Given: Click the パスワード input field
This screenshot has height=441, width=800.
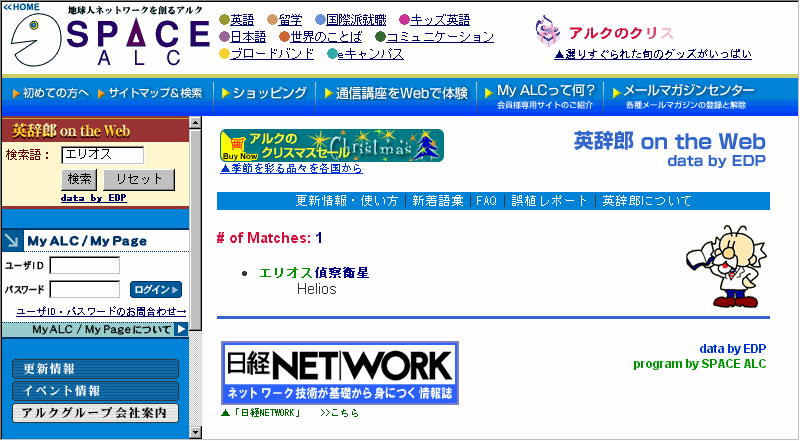Looking at the screenshot, I should pyautogui.click(x=84, y=290).
